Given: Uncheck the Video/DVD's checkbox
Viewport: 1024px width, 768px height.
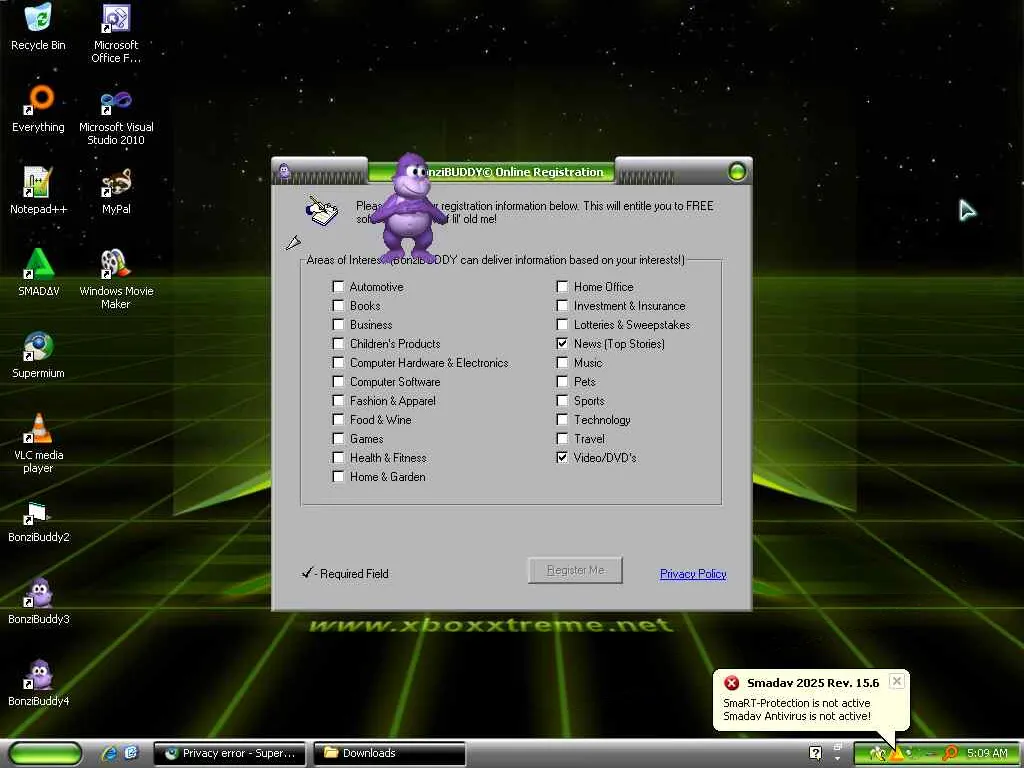Looking at the screenshot, I should coord(562,457).
